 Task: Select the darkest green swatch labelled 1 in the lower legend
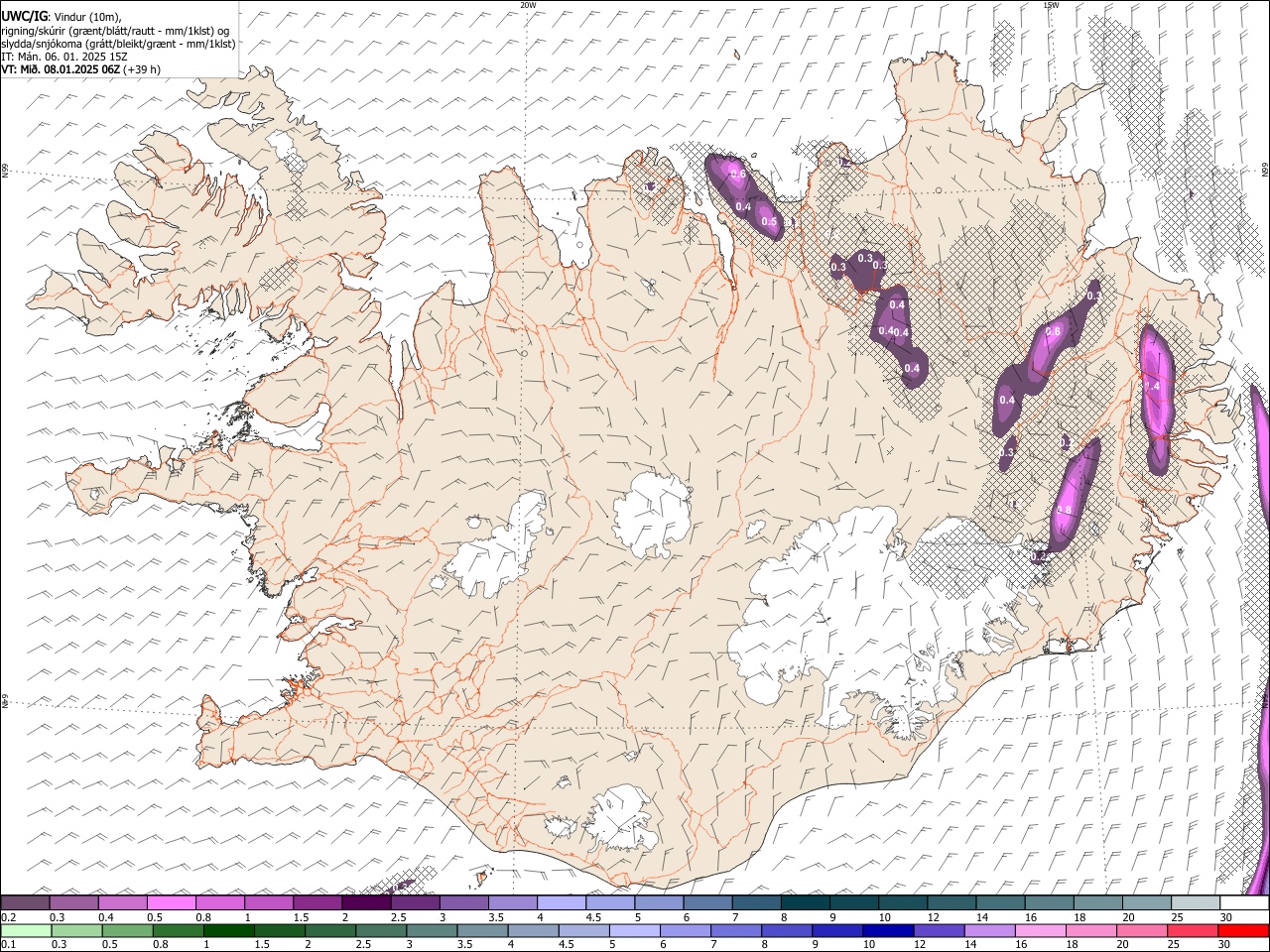[x=229, y=931]
